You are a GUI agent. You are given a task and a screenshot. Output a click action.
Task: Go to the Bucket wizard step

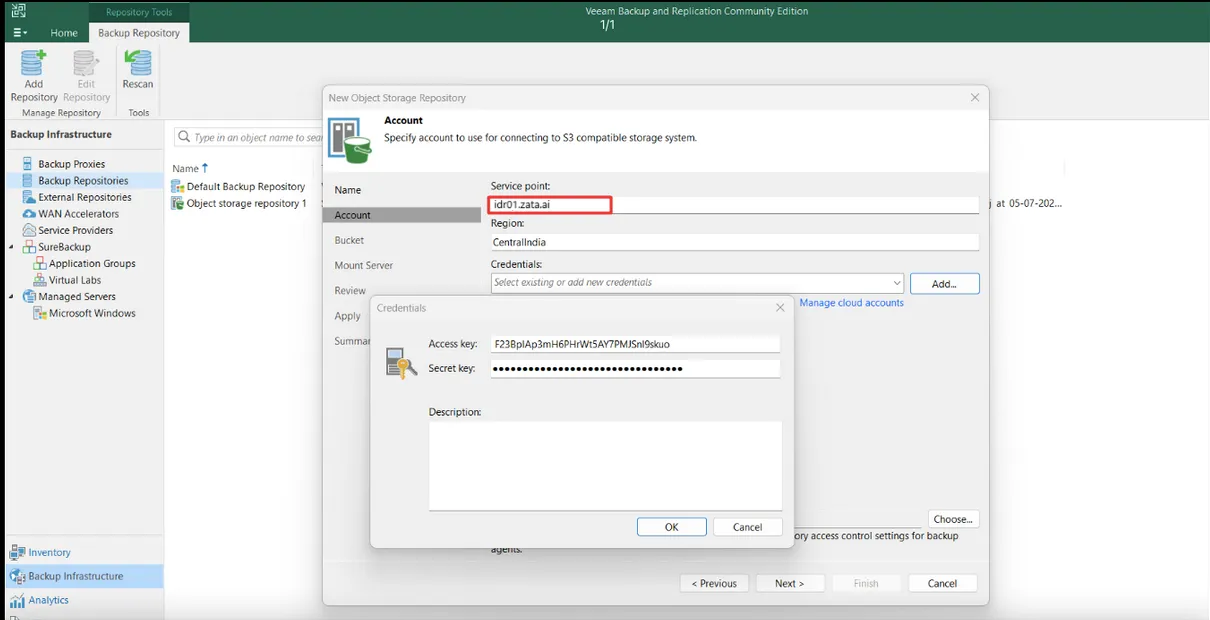tap(349, 240)
